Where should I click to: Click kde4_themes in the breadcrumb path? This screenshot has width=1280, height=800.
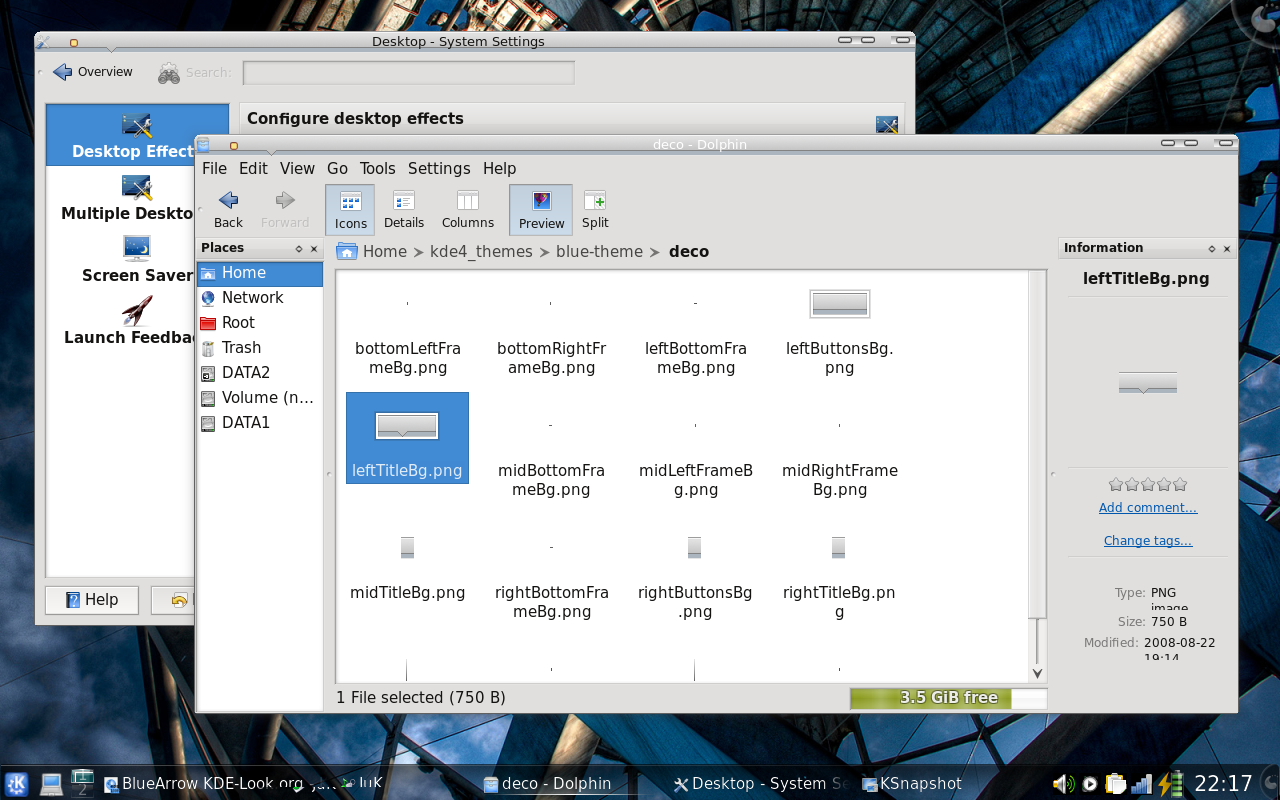481,252
